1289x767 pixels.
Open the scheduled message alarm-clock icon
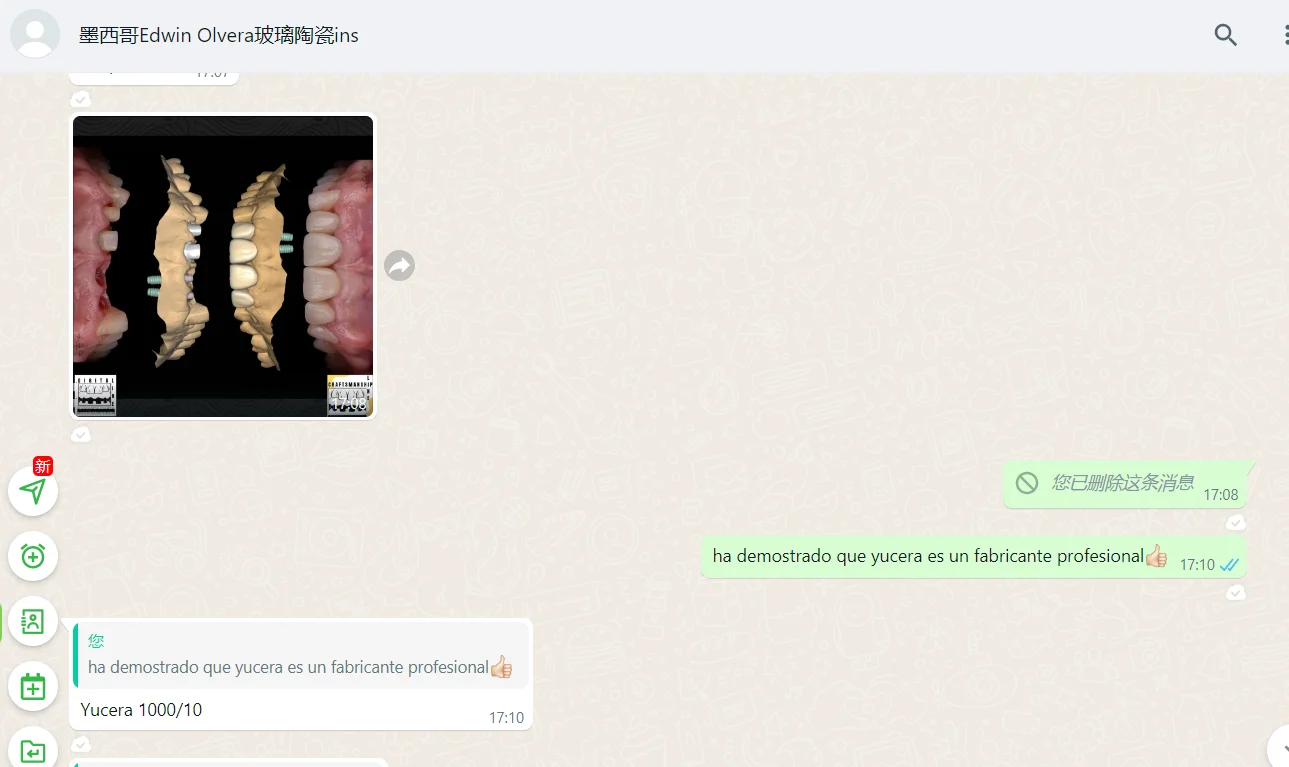[33, 556]
